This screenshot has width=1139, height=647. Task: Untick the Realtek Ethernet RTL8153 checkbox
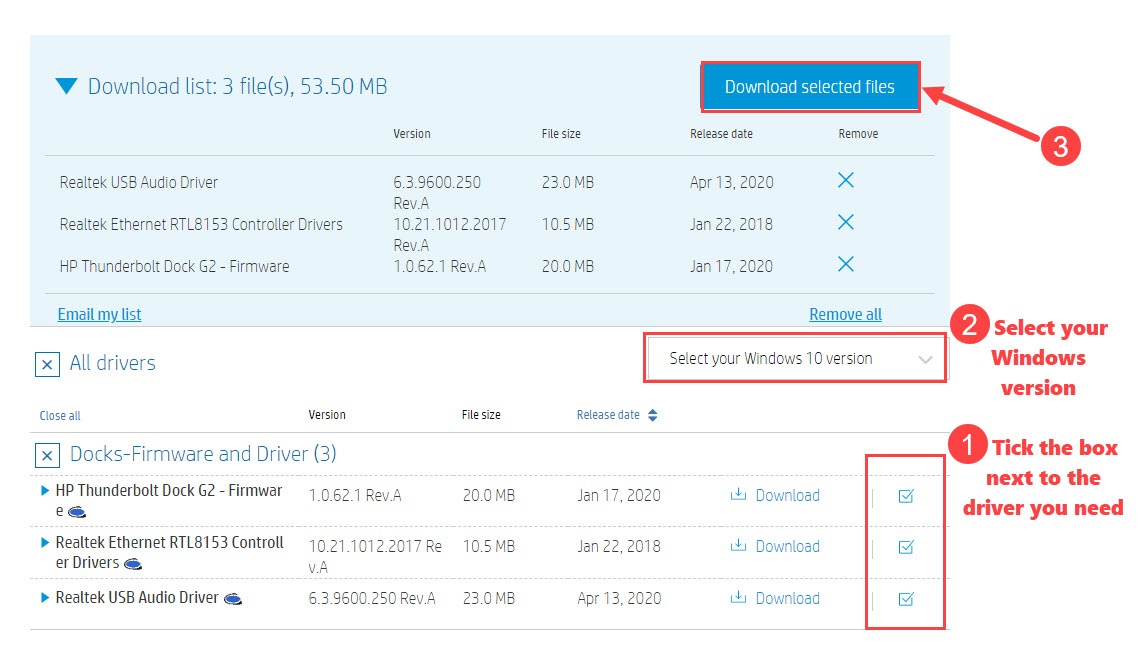coord(906,547)
